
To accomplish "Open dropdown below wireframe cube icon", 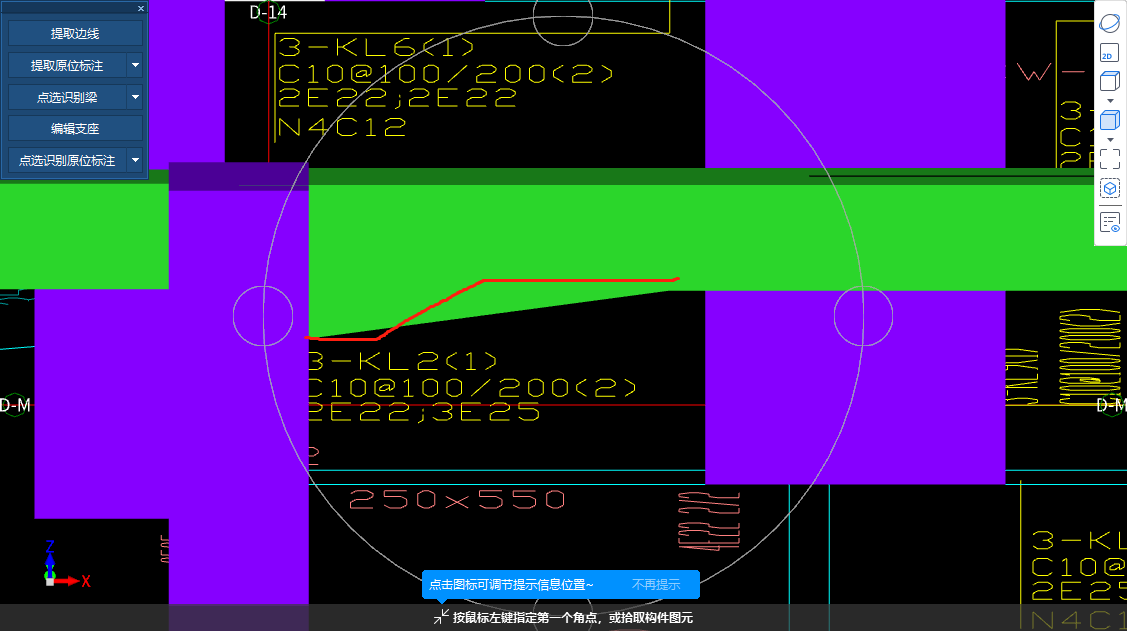I will (x=1110, y=101).
